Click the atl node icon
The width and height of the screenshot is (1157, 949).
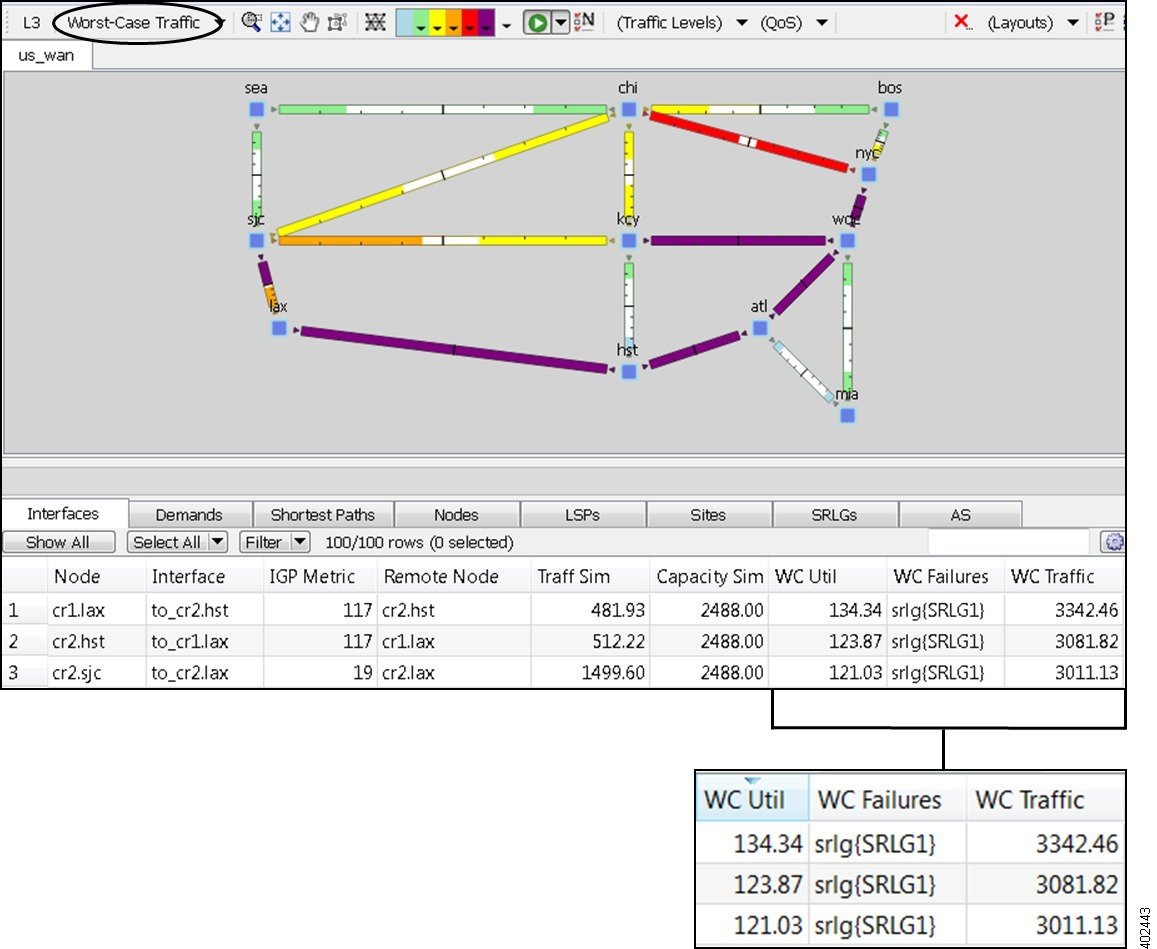tap(760, 328)
